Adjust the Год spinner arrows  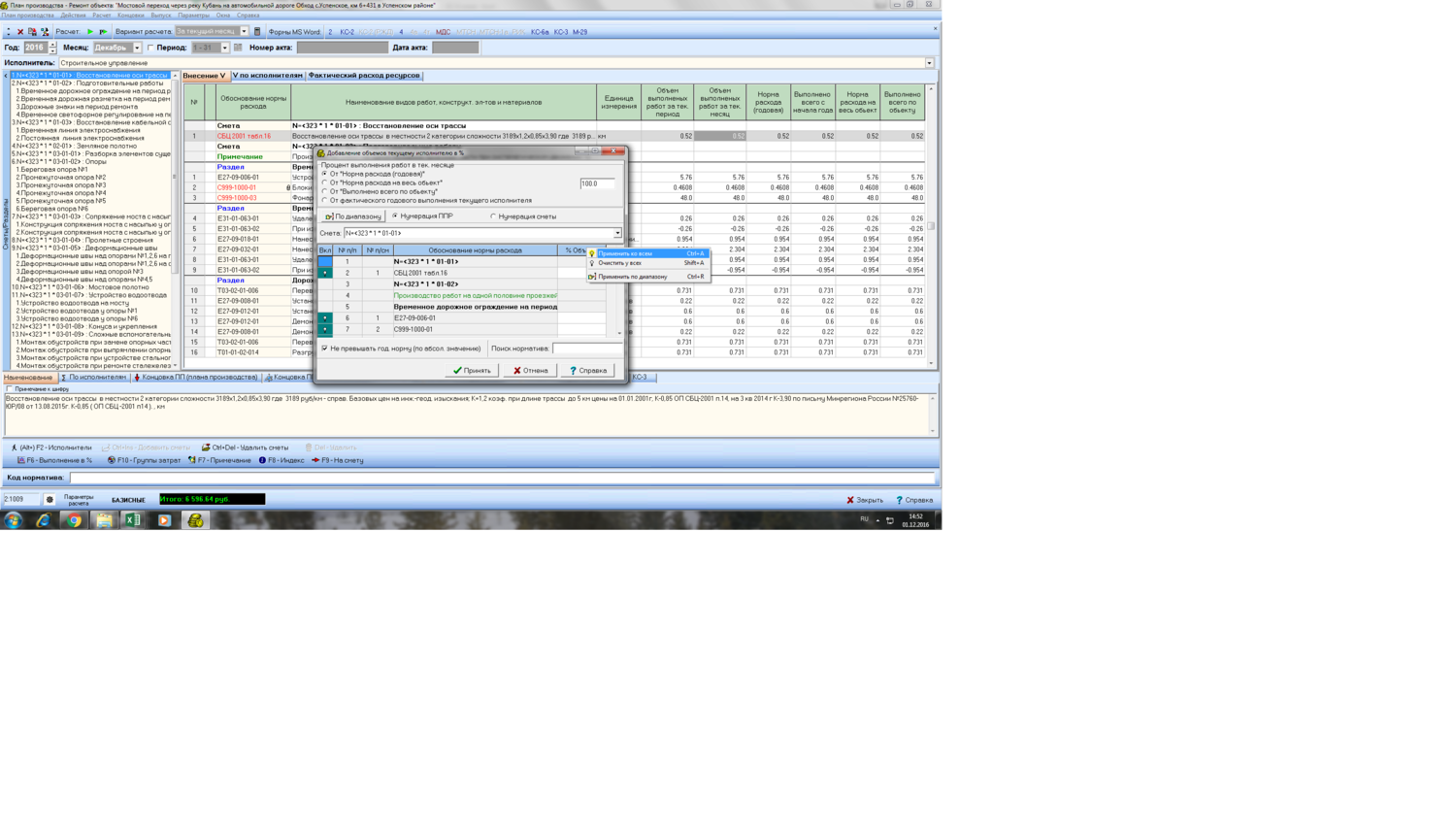52,48
